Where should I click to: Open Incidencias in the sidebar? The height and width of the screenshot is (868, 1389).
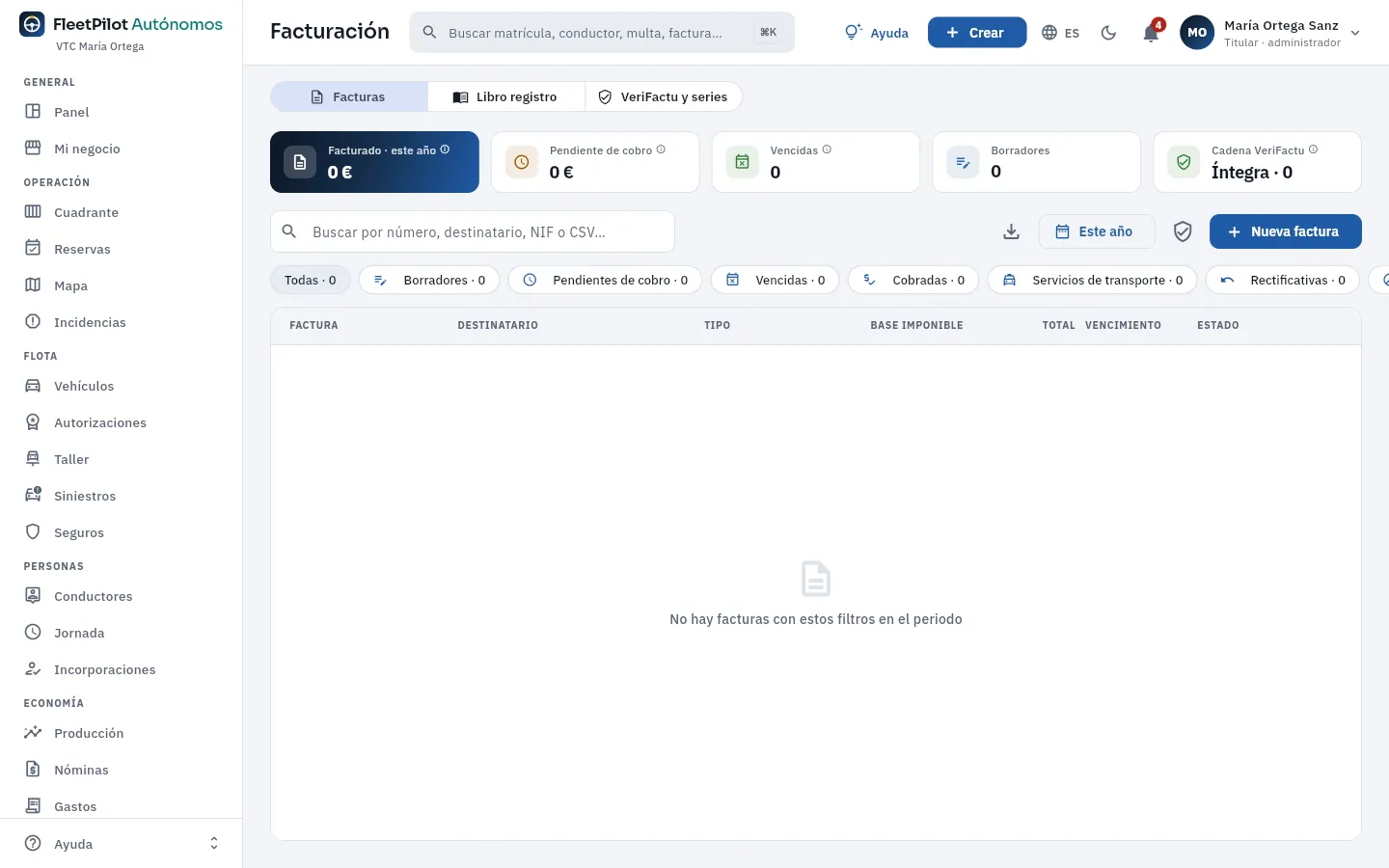[x=121, y=322]
